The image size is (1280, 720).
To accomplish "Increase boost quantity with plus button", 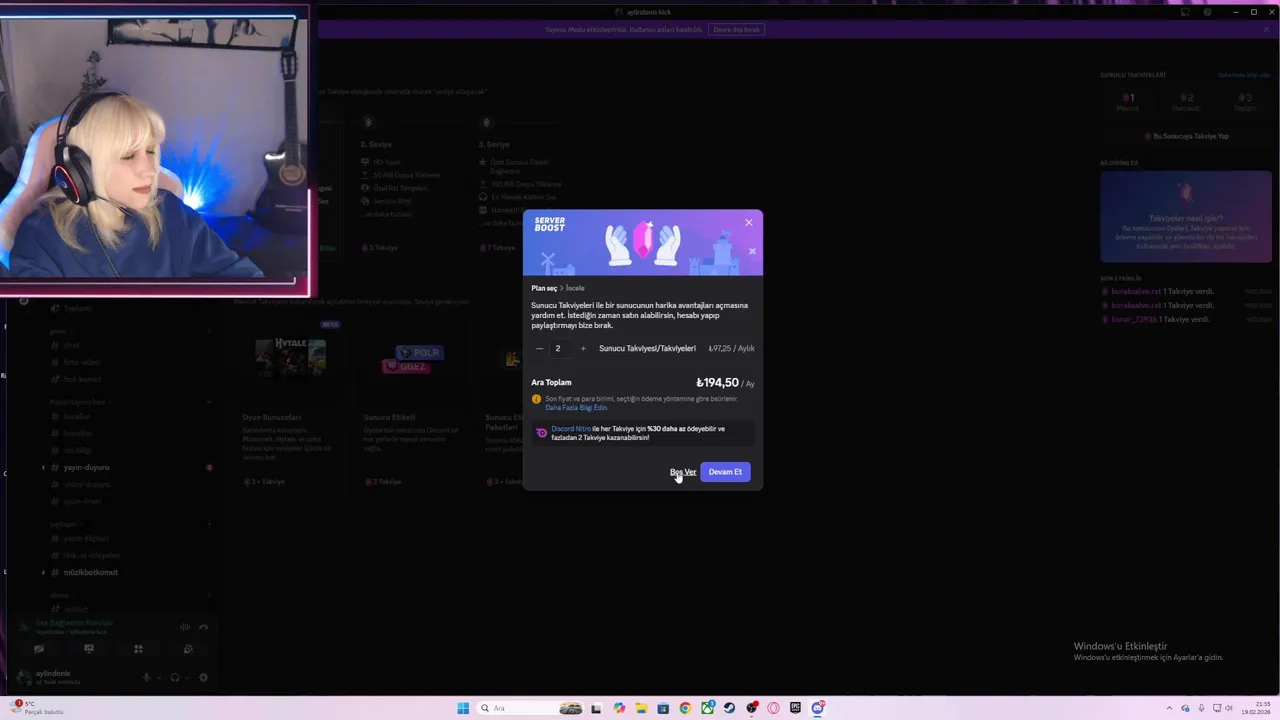I will click(x=583, y=348).
